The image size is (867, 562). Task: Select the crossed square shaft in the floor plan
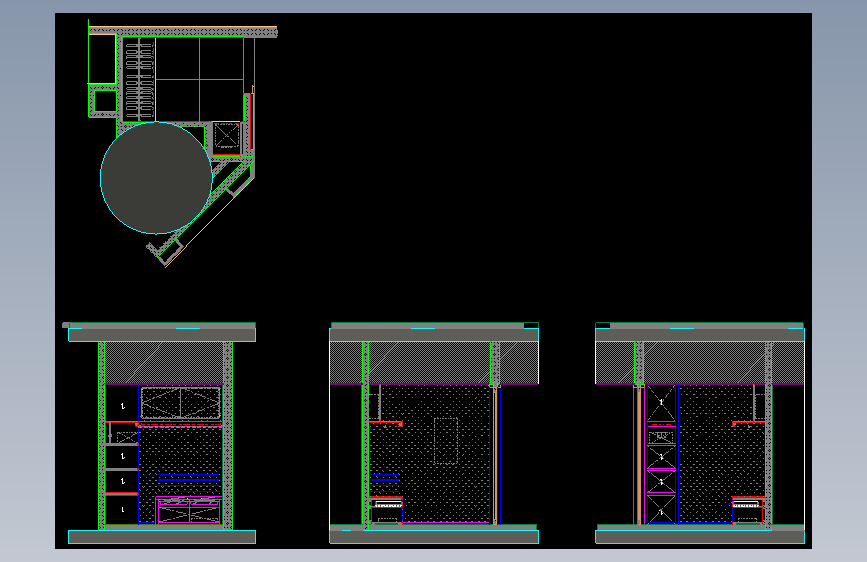tap(227, 136)
